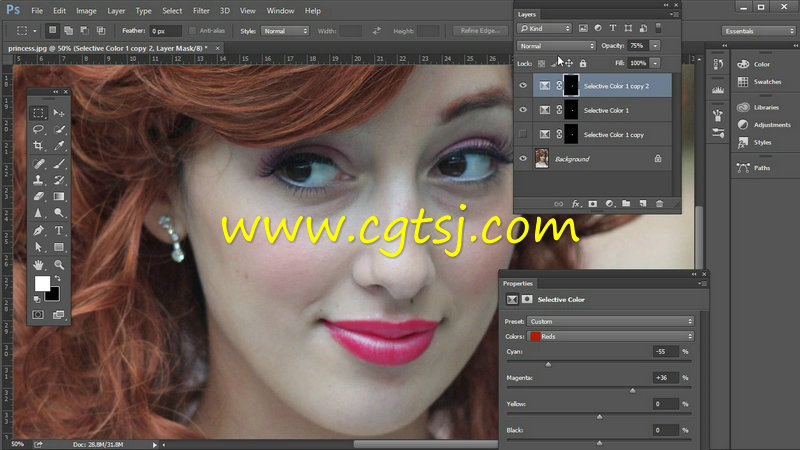Viewport: 800px width, 450px height.
Task: Select the Clone Stamp tool
Action: [x=38, y=180]
